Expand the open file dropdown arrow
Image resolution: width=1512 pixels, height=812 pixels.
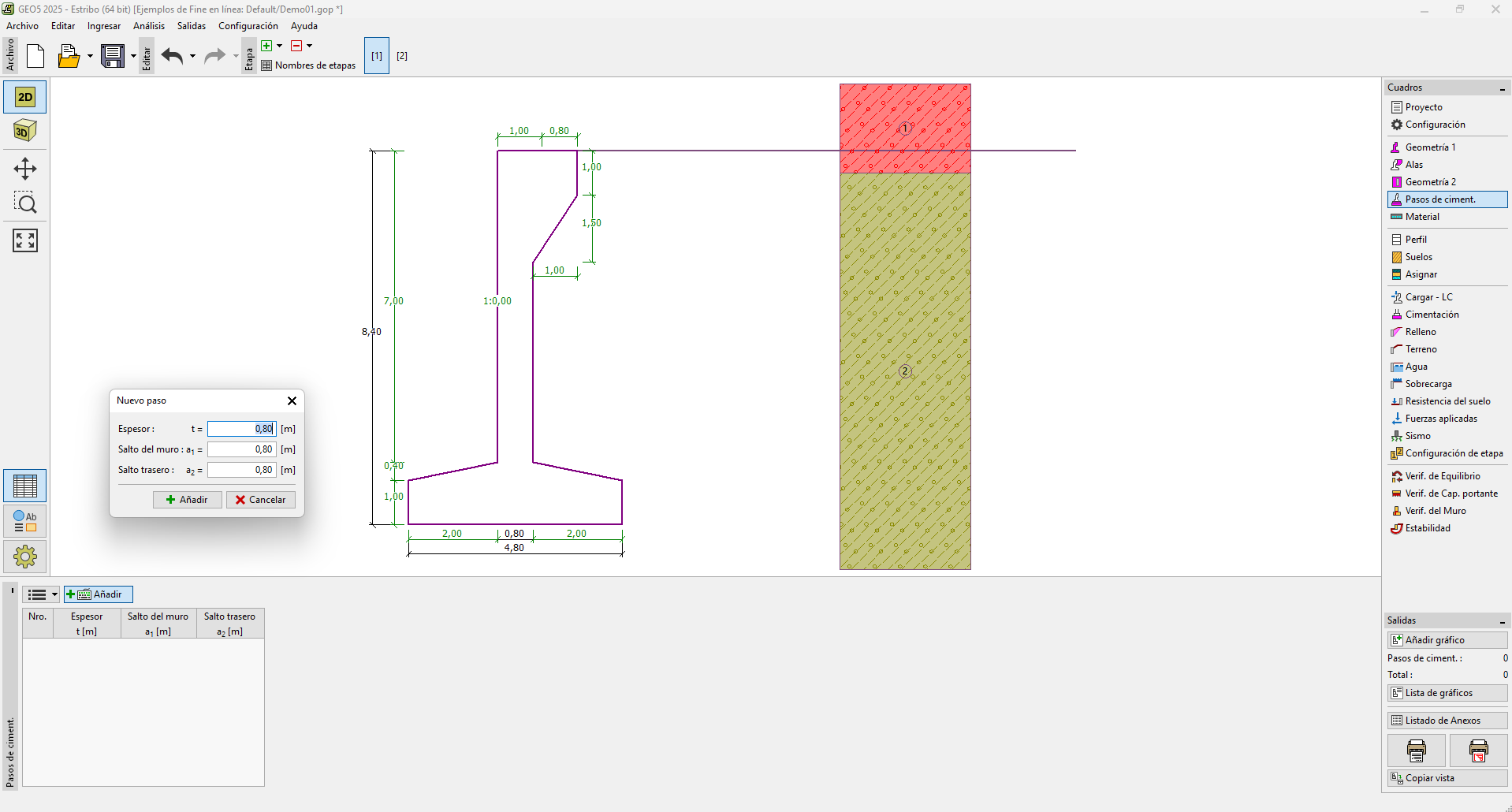[90, 56]
